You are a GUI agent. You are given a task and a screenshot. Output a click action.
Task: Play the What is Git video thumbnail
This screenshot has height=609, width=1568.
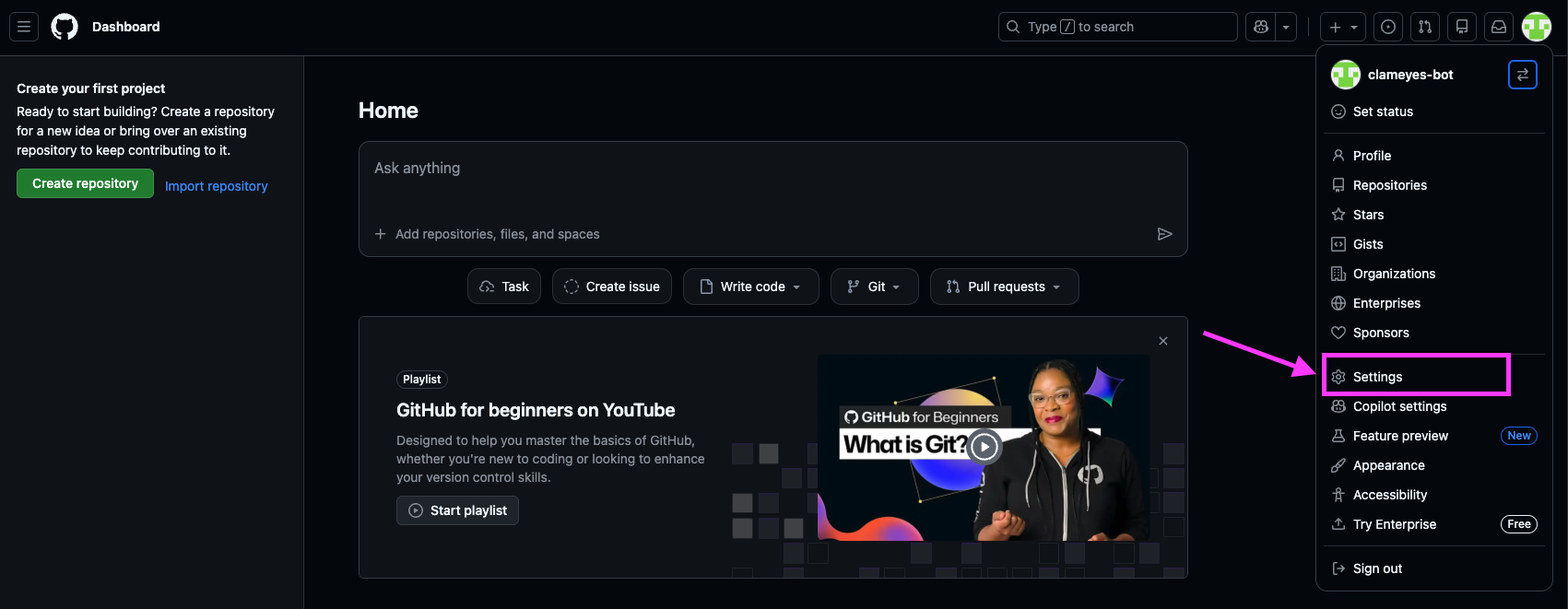coord(984,448)
